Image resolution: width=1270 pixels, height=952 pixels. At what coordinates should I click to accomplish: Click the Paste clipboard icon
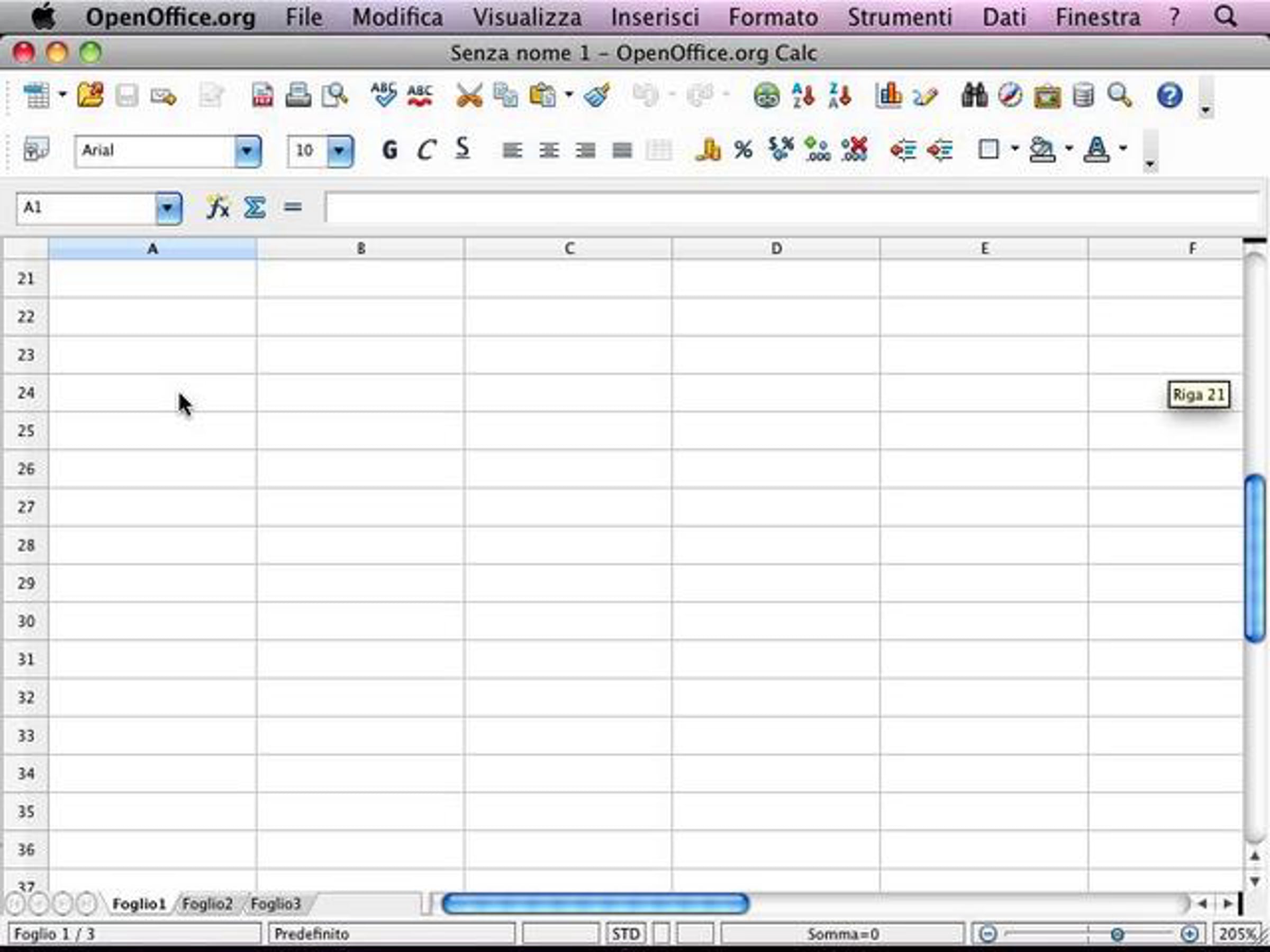542,95
